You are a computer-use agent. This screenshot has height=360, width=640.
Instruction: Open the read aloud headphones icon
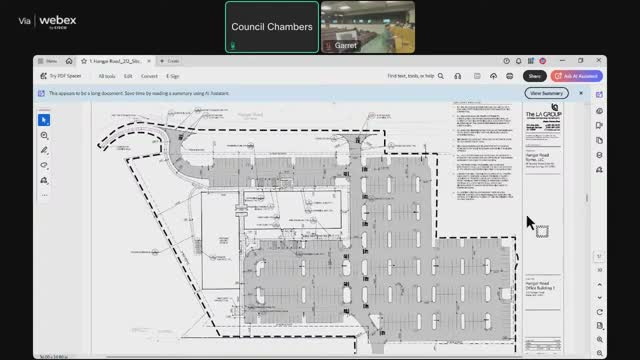[x=458, y=76]
